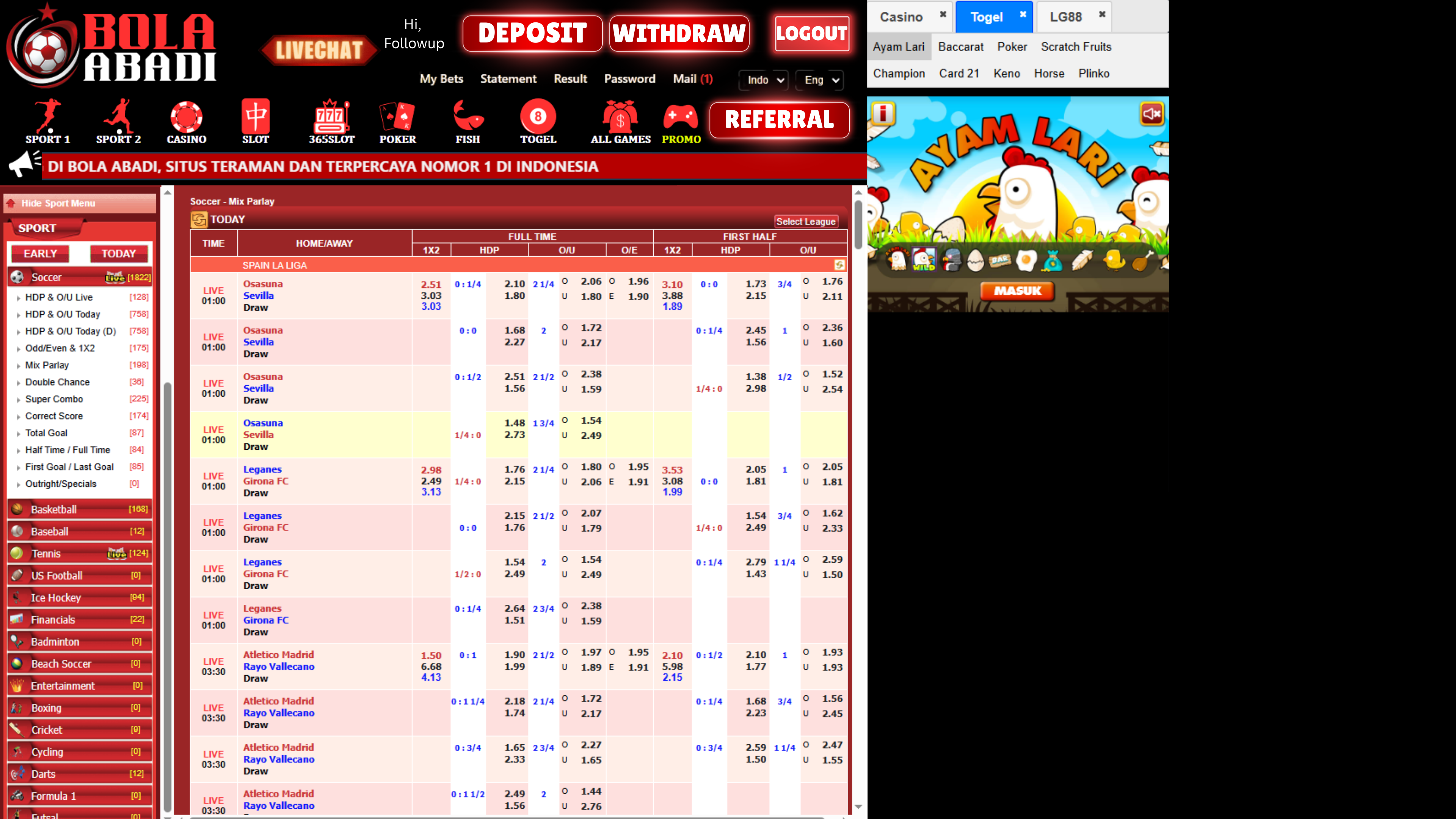Select Ice Hockey in the sport list

point(80,598)
